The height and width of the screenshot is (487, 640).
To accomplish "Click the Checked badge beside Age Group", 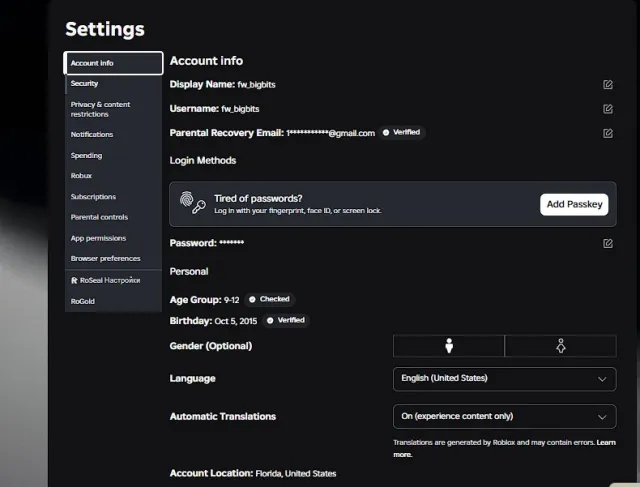I will click(269, 299).
